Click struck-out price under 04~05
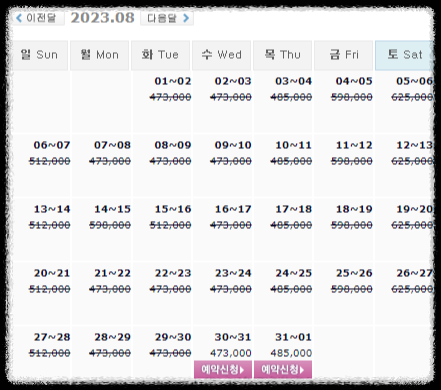 [352, 97]
